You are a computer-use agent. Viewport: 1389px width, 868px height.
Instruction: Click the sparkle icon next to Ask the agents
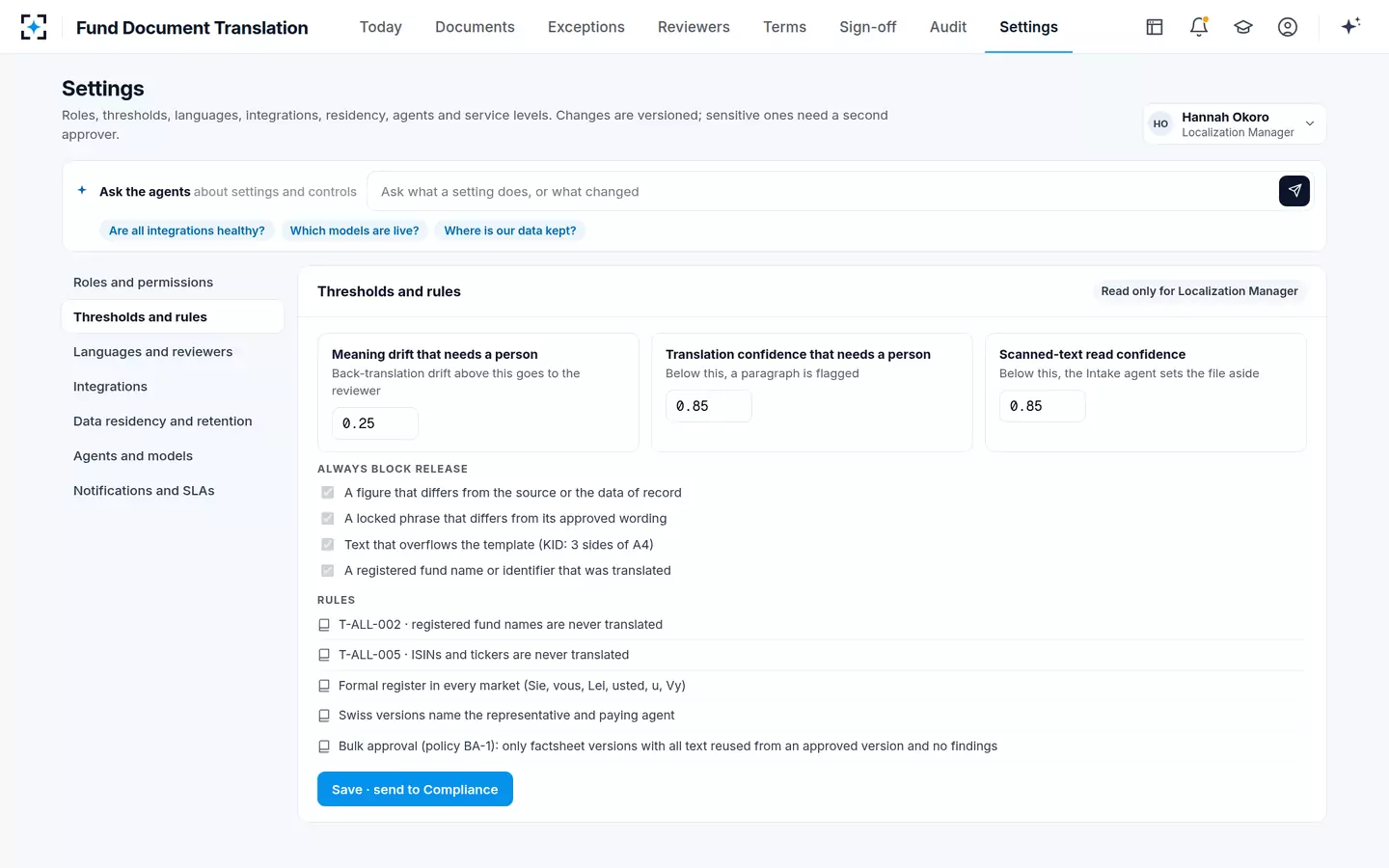(x=82, y=191)
